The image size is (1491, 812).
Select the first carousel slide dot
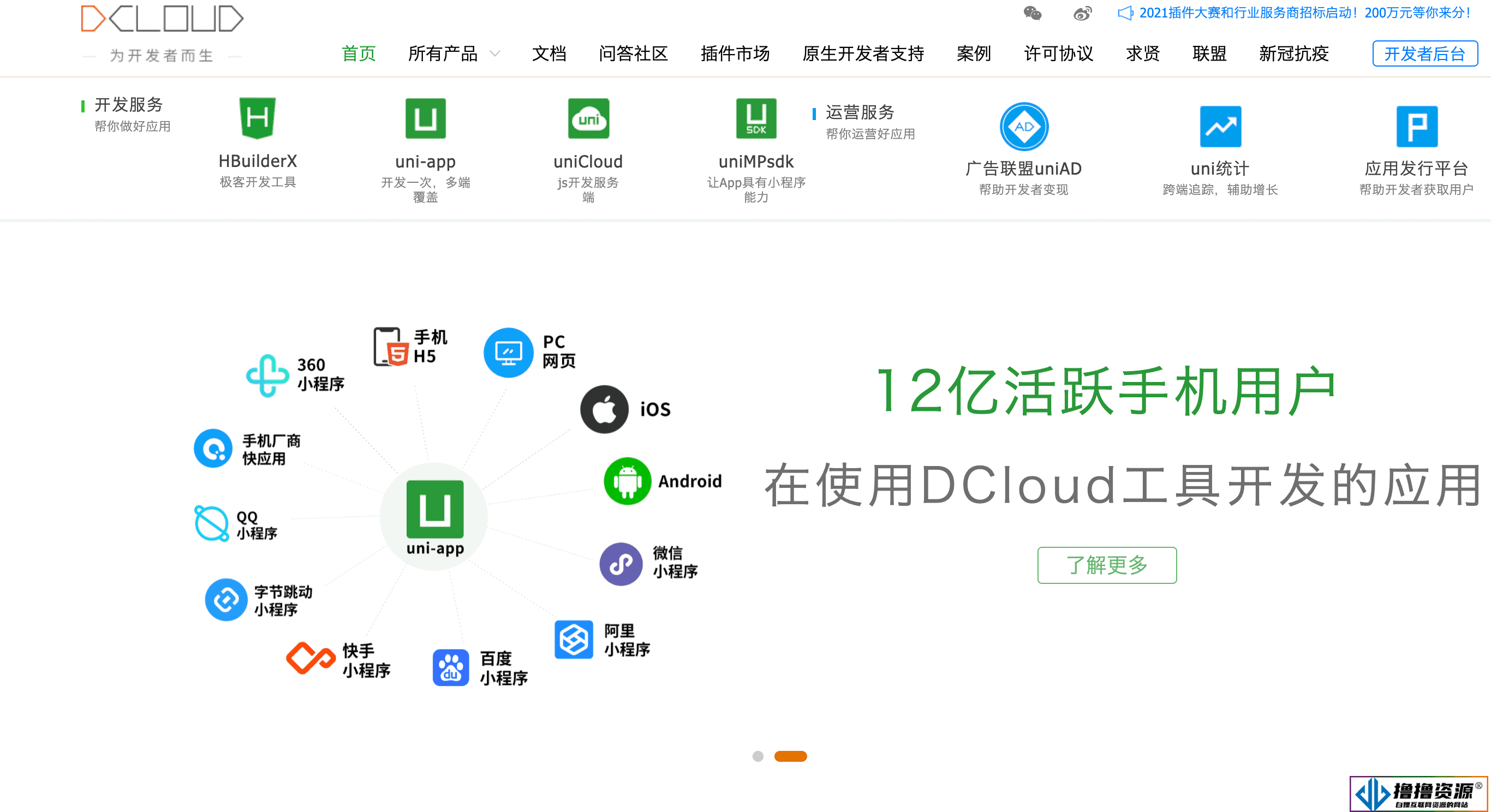[x=758, y=756]
